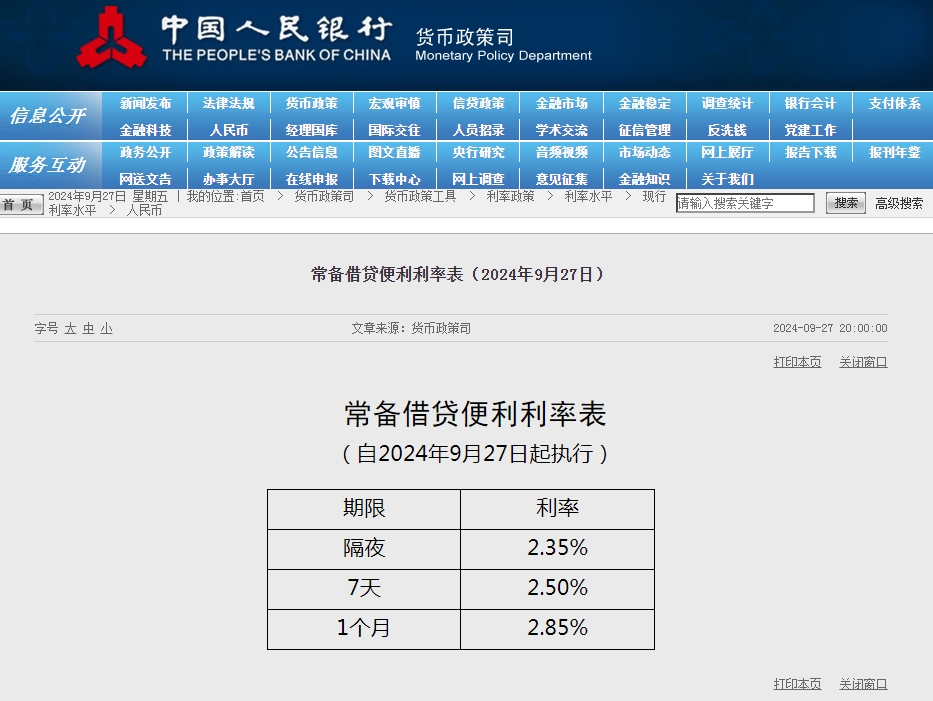Open the 公告信息 menu item
Image resolution: width=933 pixels, height=701 pixels.
[312, 153]
